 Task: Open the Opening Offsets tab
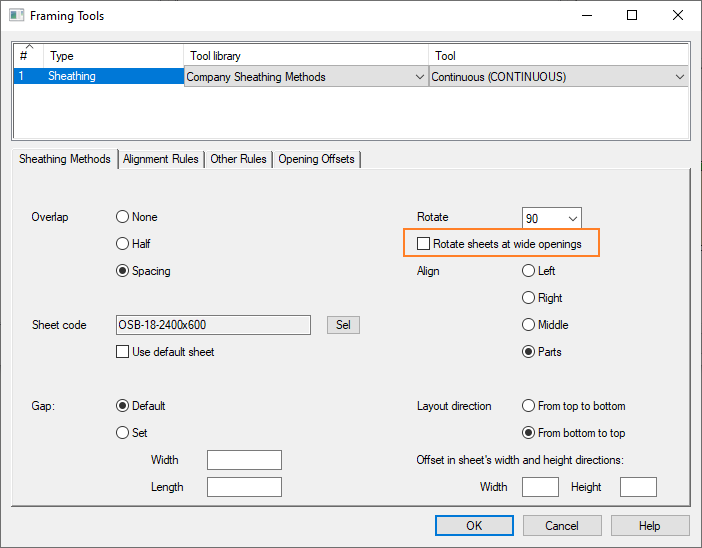pyautogui.click(x=316, y=159)
